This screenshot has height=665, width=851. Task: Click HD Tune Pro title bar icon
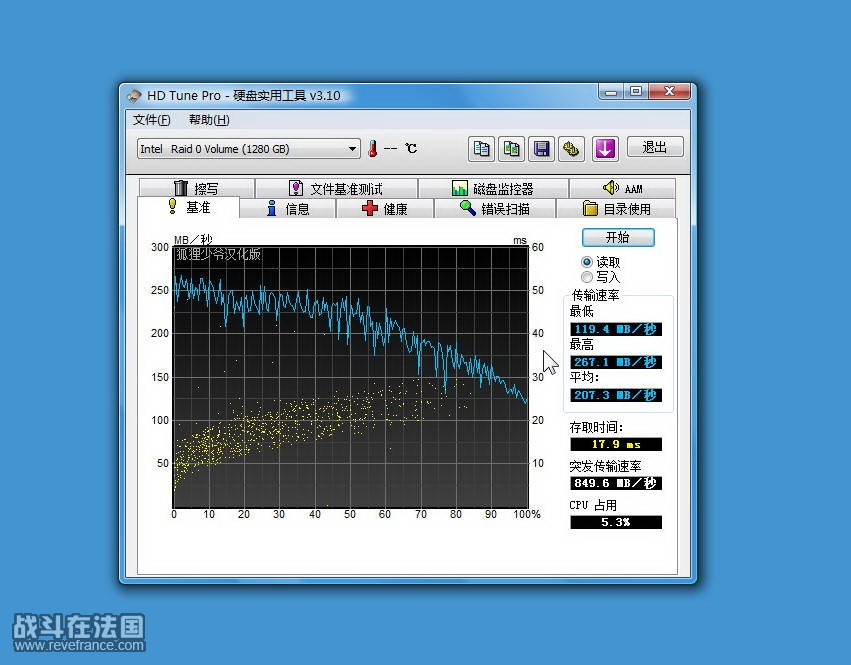tap(134, 96)
